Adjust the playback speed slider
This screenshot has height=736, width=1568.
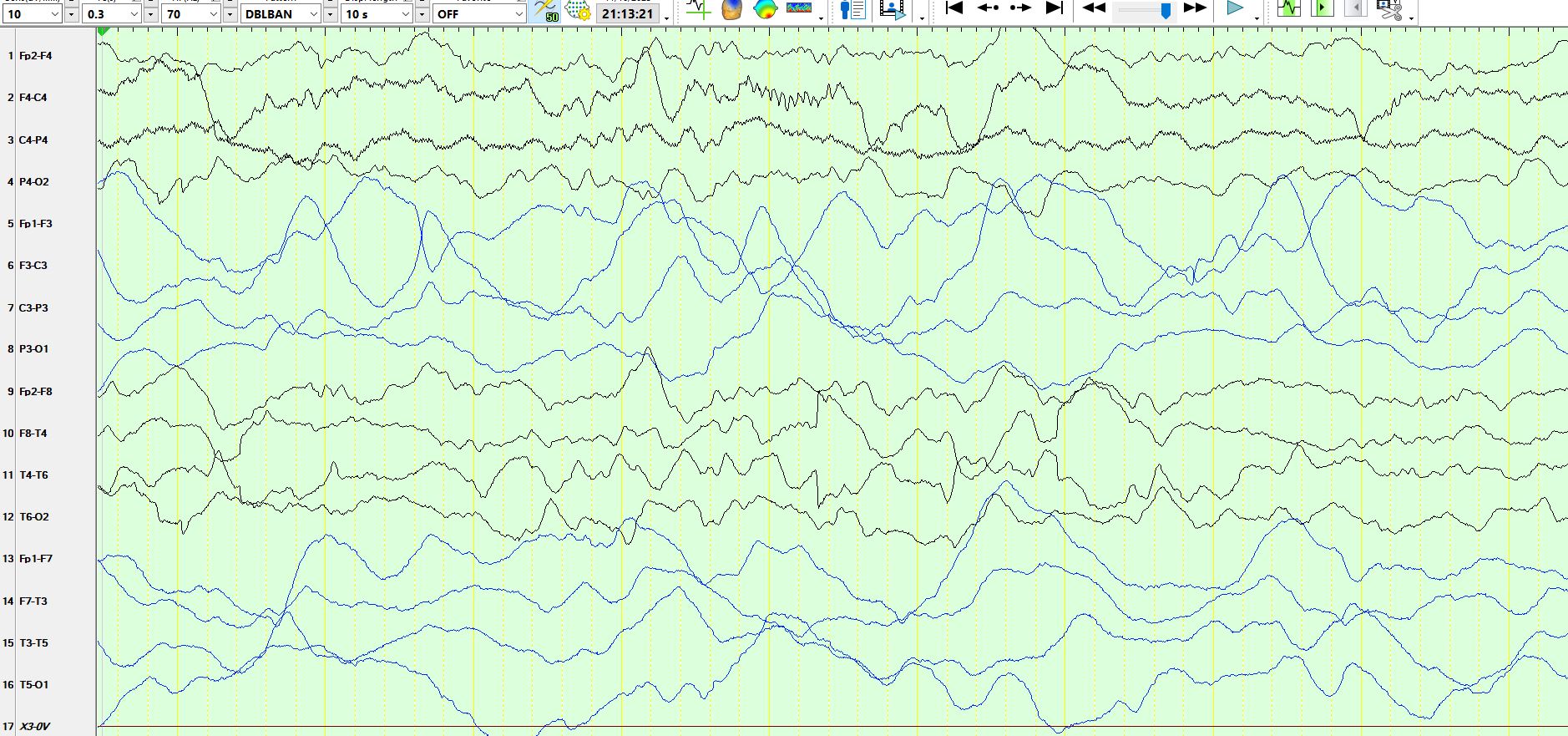click(x=1145, y=10)
